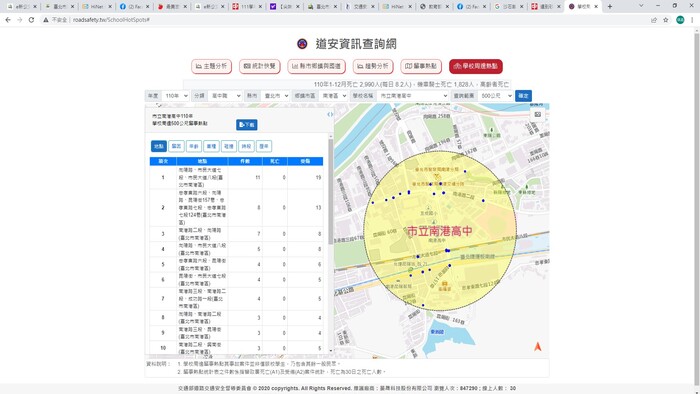Expand the school name dropdown 市立南港高中
The height and width of the screenshot is (394, 700).
point(412,96)
